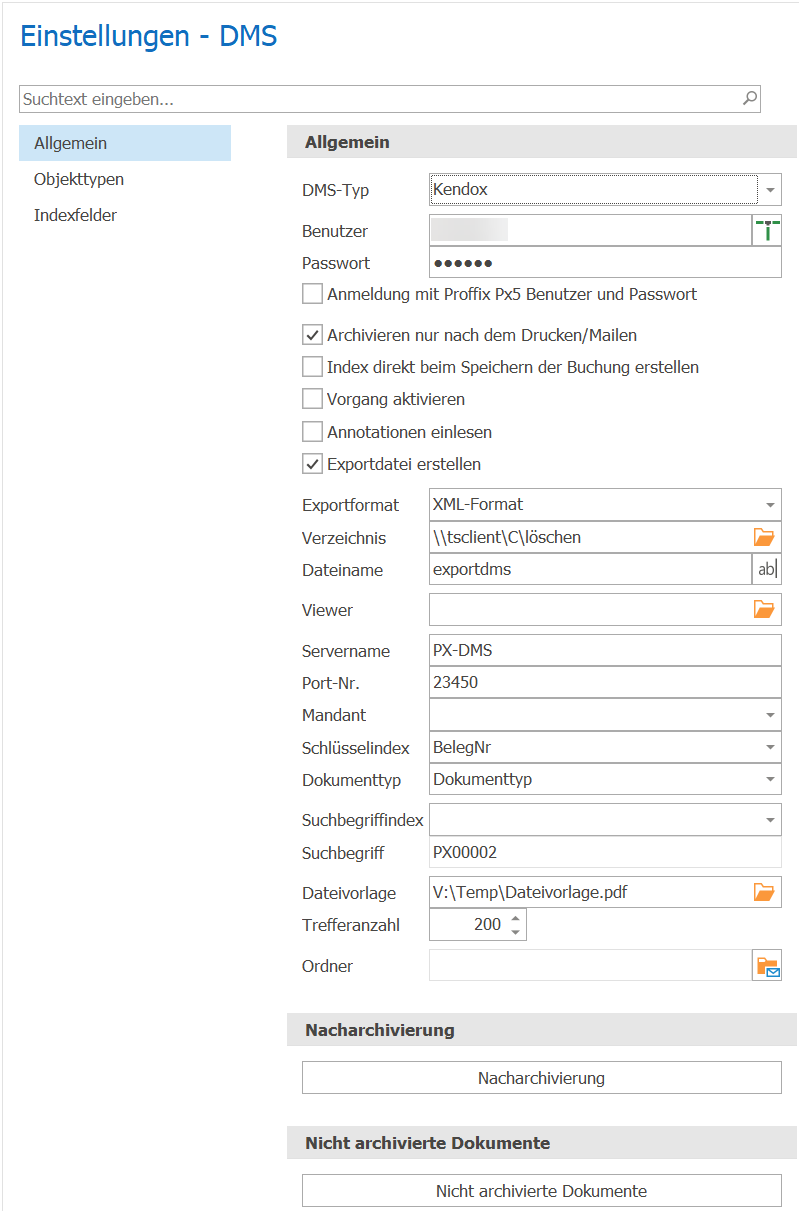Click into the Servername input field

click(x=605, y=650)
